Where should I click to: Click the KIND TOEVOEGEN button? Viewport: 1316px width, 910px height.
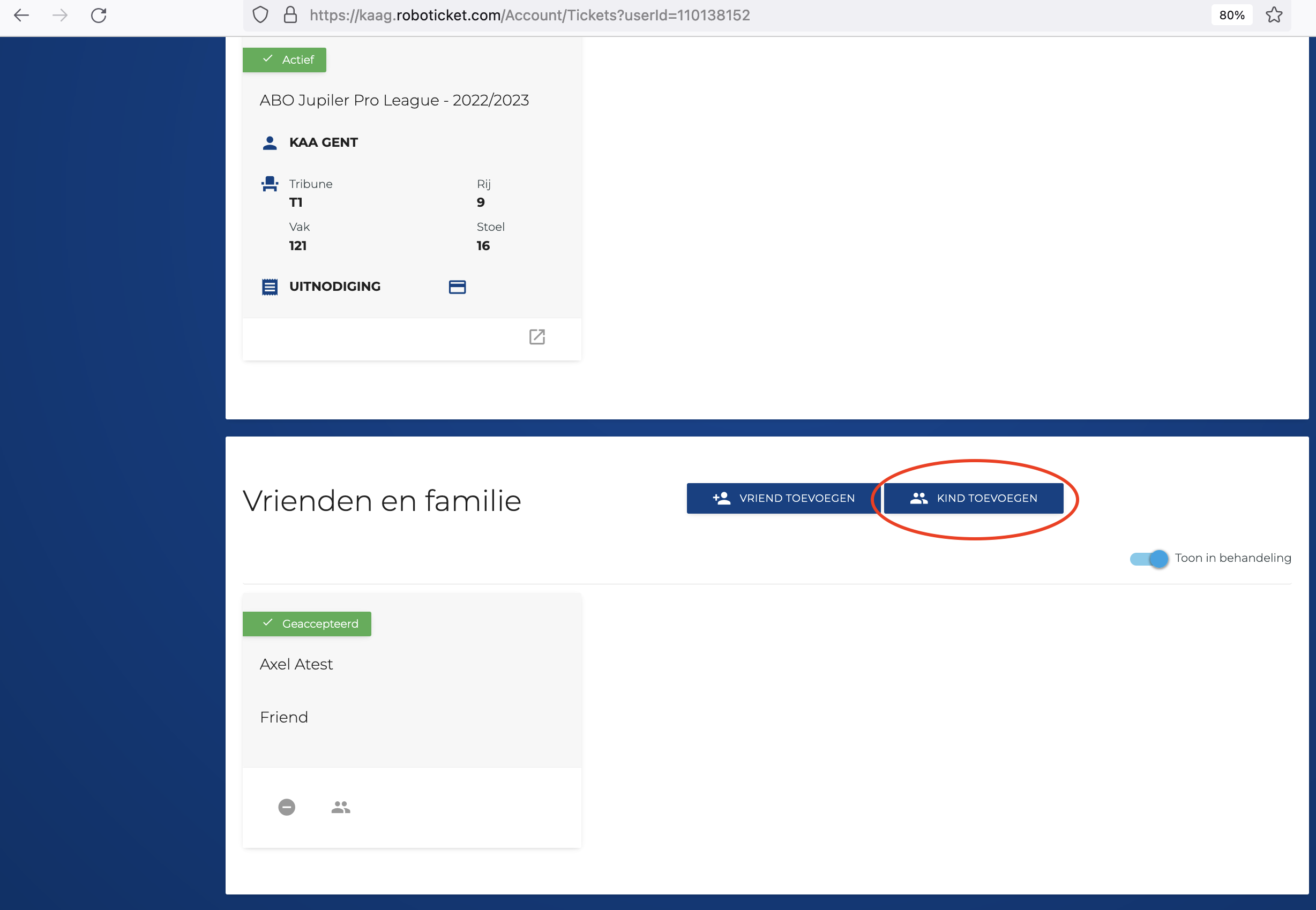click(973, 498)
